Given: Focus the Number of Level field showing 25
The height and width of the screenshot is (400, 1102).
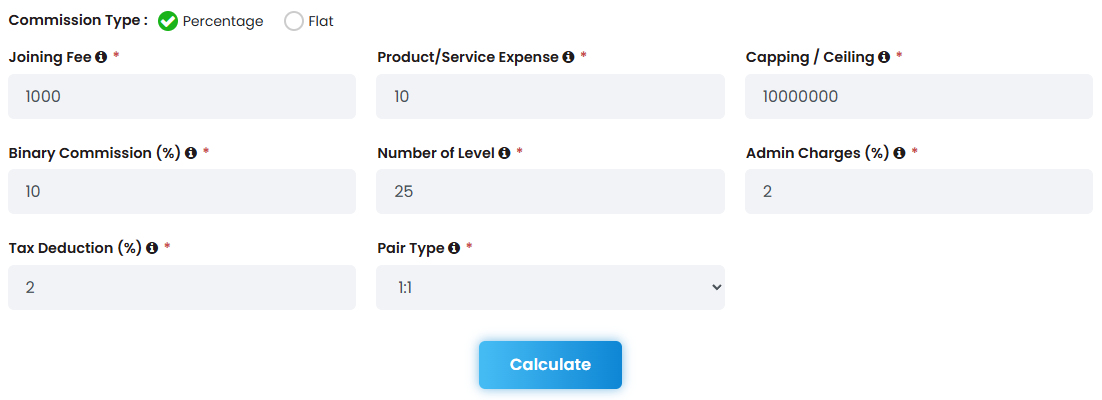Looking at the screenshot, I should pos(550,191).
